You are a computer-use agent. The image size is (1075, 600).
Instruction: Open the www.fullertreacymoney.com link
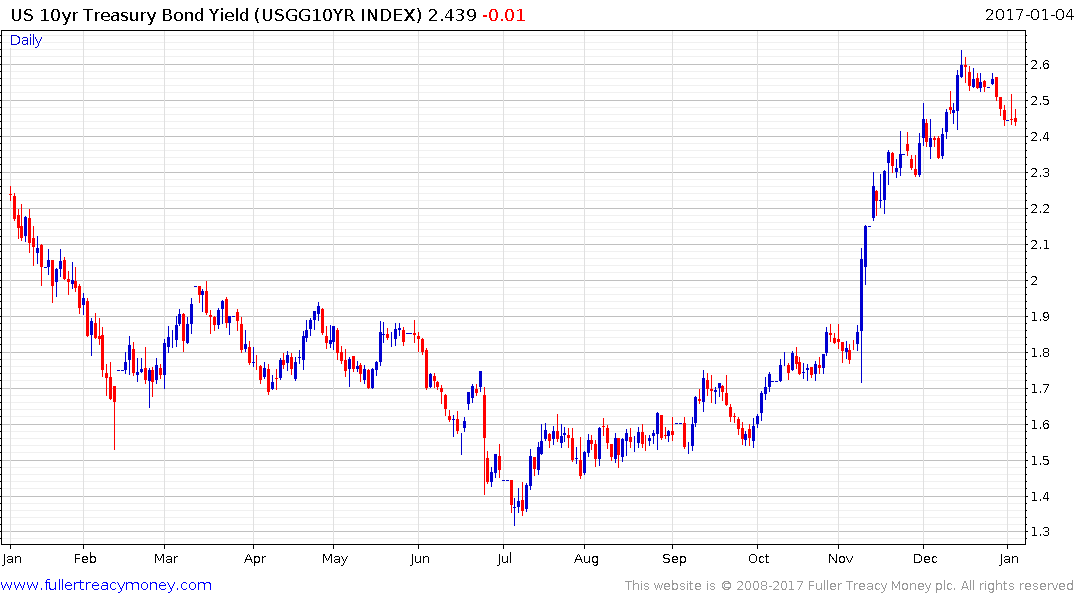point(106,585)
